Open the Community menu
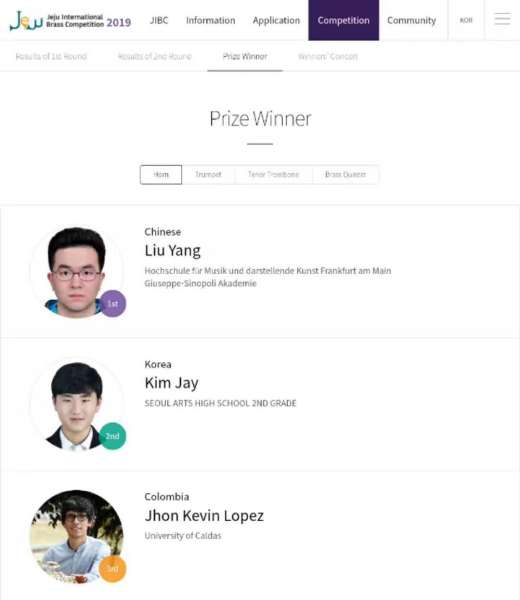The image size is (520, 600). point(411,20)
